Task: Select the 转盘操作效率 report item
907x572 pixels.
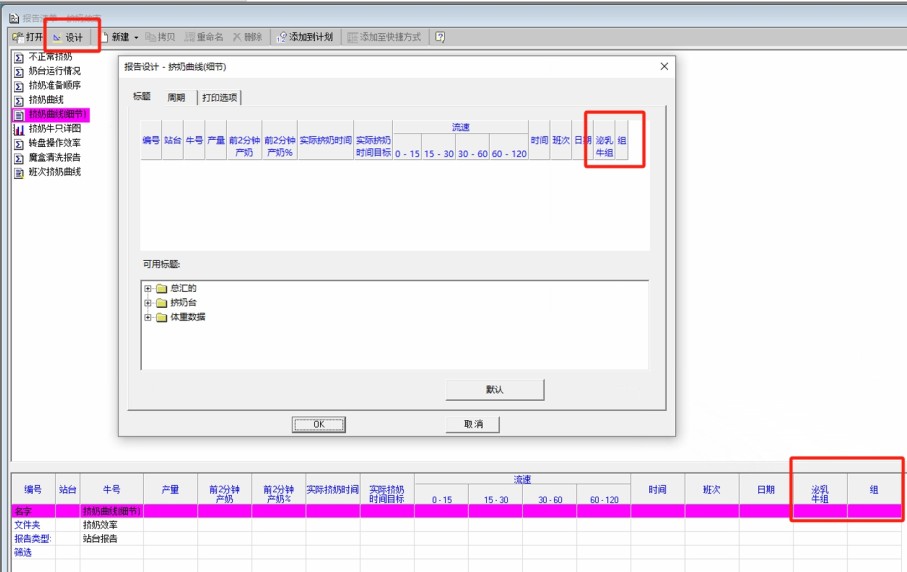Action: coord(54,143)
